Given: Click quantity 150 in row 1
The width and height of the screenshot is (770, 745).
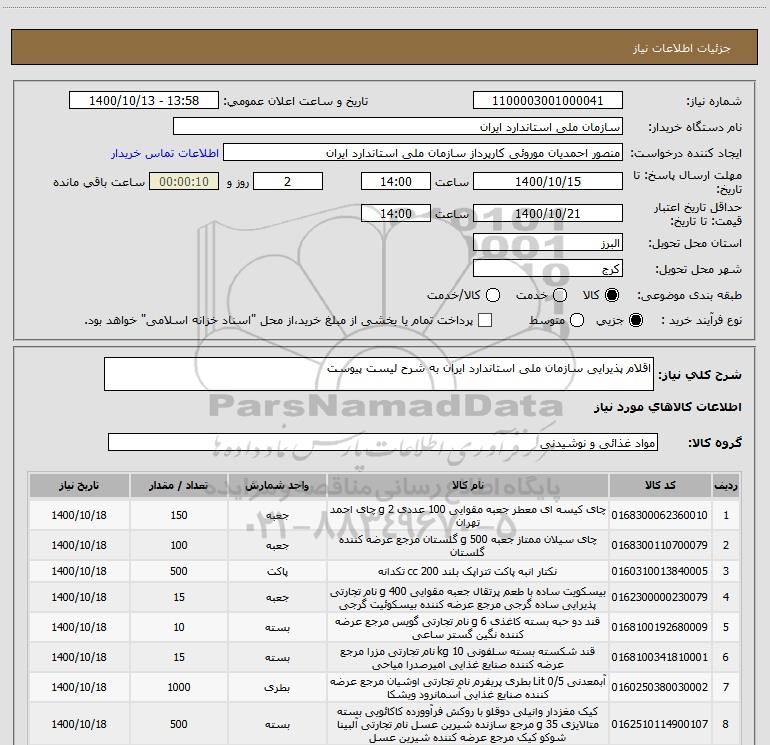Looking at the screenshot, I should click(x=179, y=515).
